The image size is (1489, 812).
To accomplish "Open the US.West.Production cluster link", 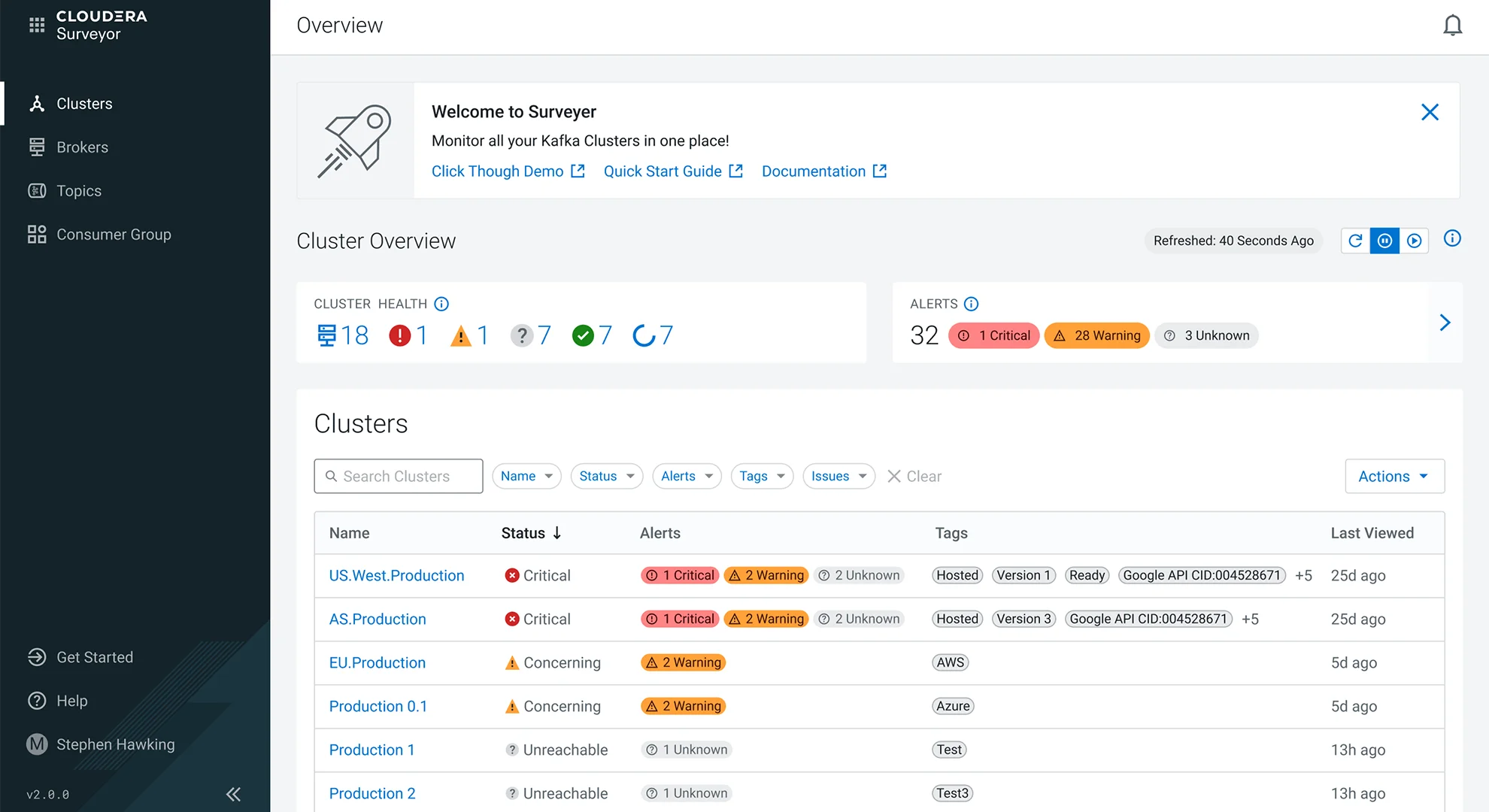I will pos(396,575).
